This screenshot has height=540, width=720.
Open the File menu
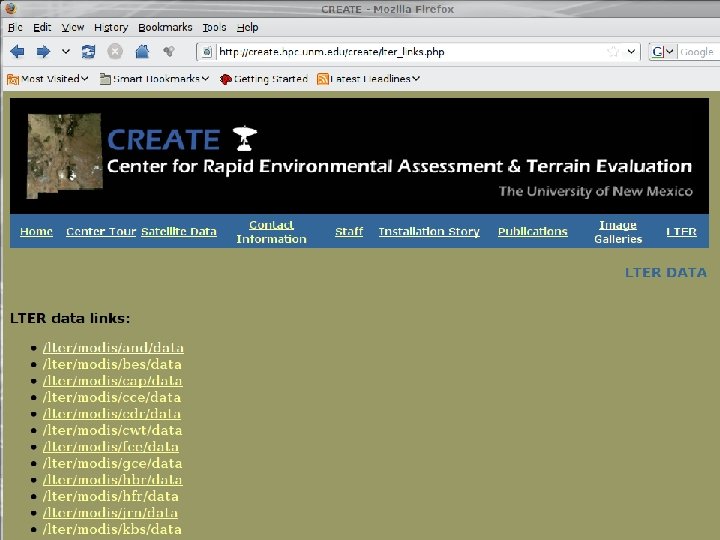pyautogui.click(x=15, y=28)
